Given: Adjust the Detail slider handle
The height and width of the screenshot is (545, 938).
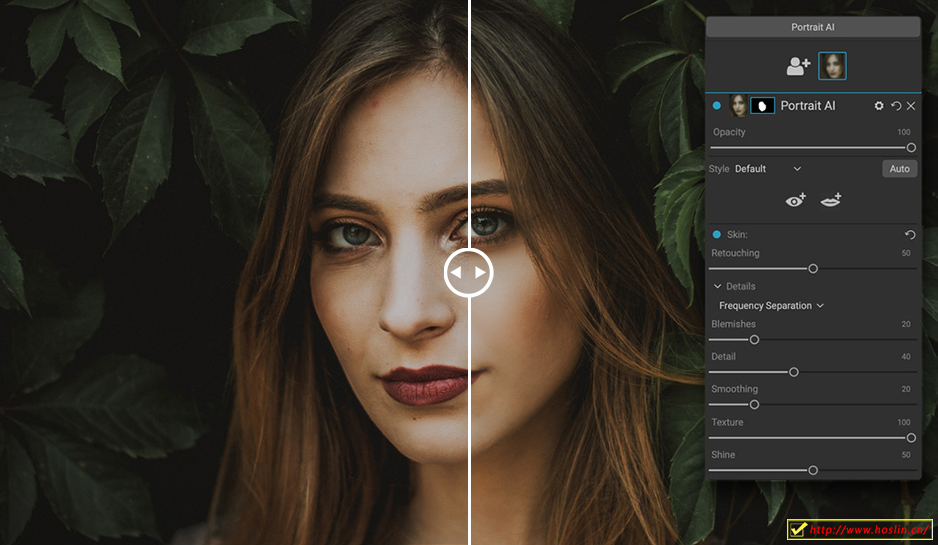Looking at the screenshot, I should coord(794,372).
